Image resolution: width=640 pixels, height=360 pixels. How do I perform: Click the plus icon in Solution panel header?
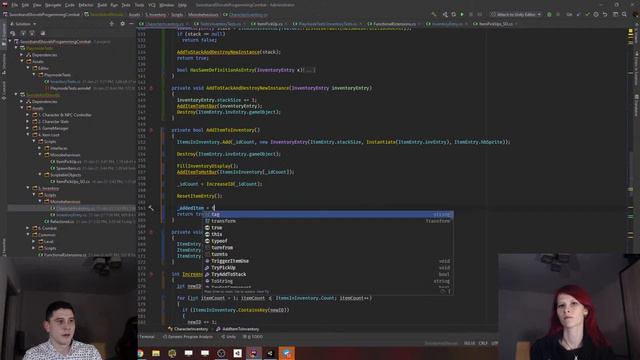click(x=111, y=24)
